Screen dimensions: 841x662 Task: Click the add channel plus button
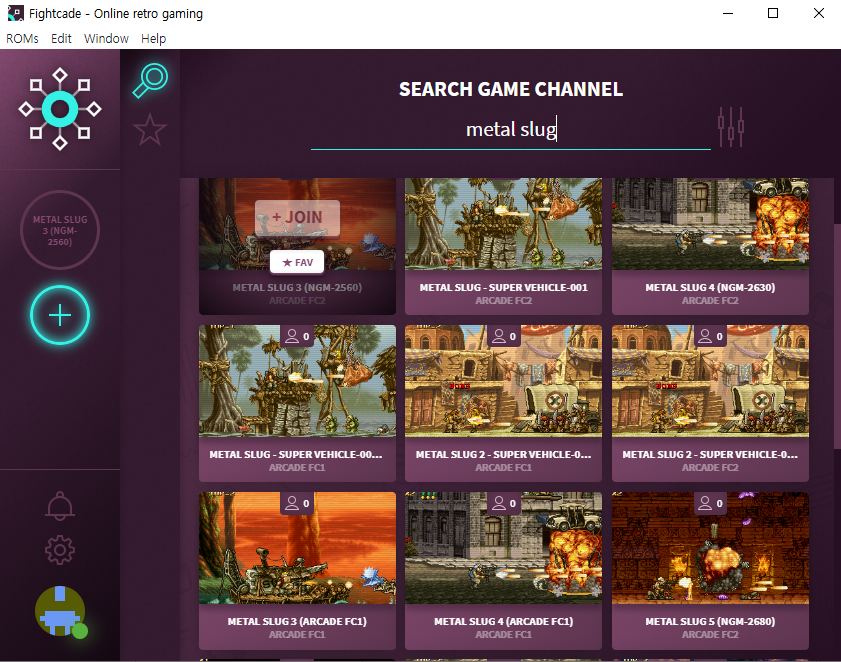coord(60,315)
